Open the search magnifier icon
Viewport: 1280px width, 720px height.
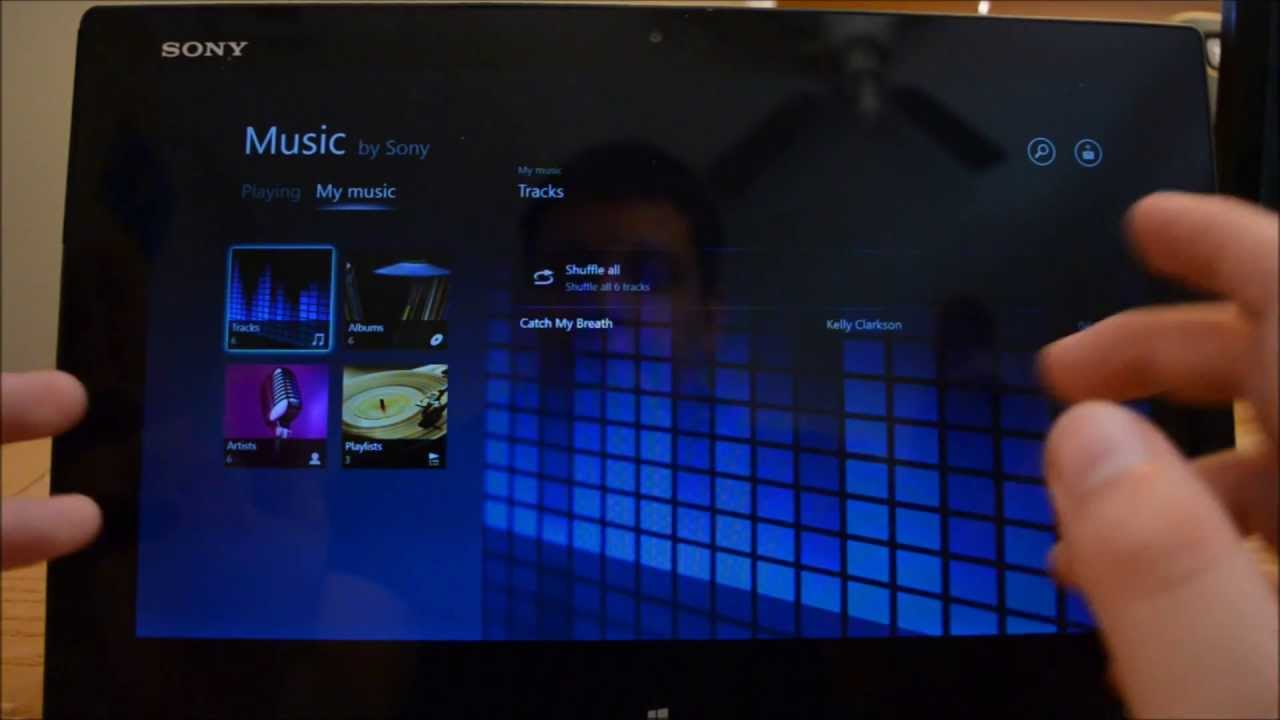[x=1041, y=152]
